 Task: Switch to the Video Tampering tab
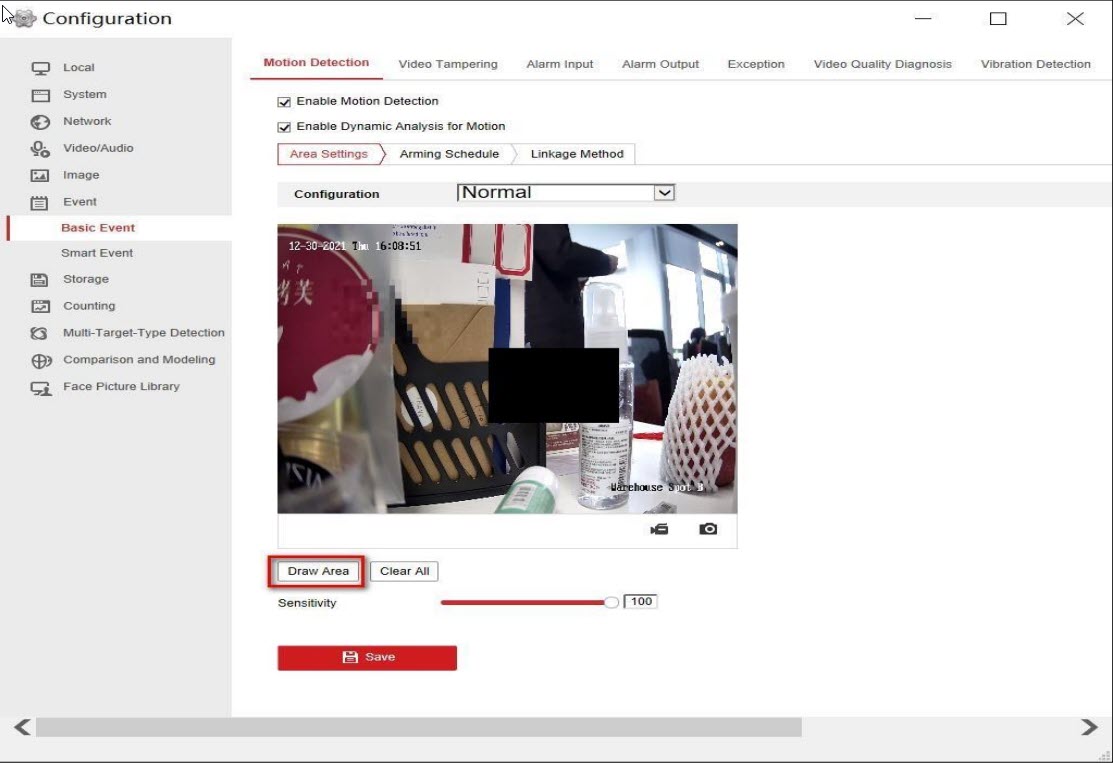pyautogui.click(x=447, y=64)
